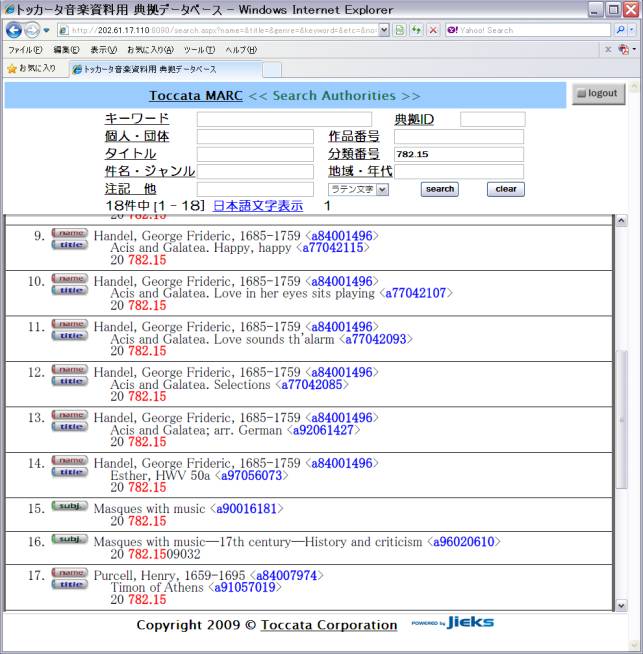Image resolution: width=643 pixels, height=654 pixels.
Task: Click the お気に入り star favorites button
Action: click(x=32, y=68)
